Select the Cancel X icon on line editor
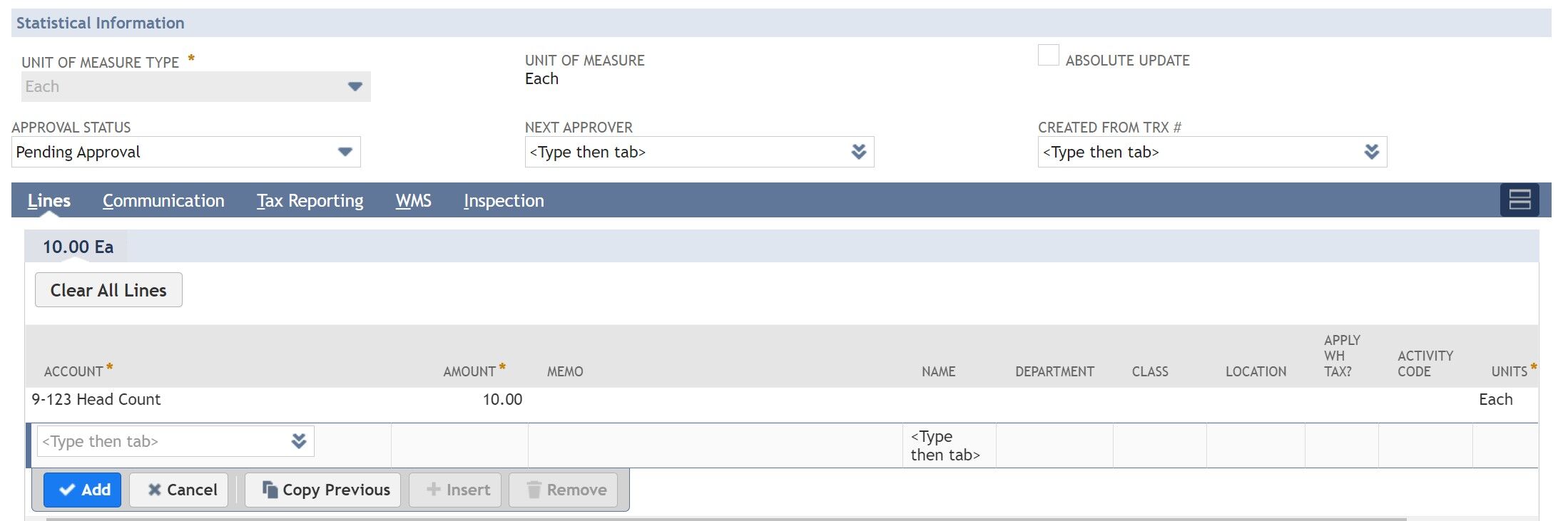This screenshot has height=521, width=1568. point(153,490)
